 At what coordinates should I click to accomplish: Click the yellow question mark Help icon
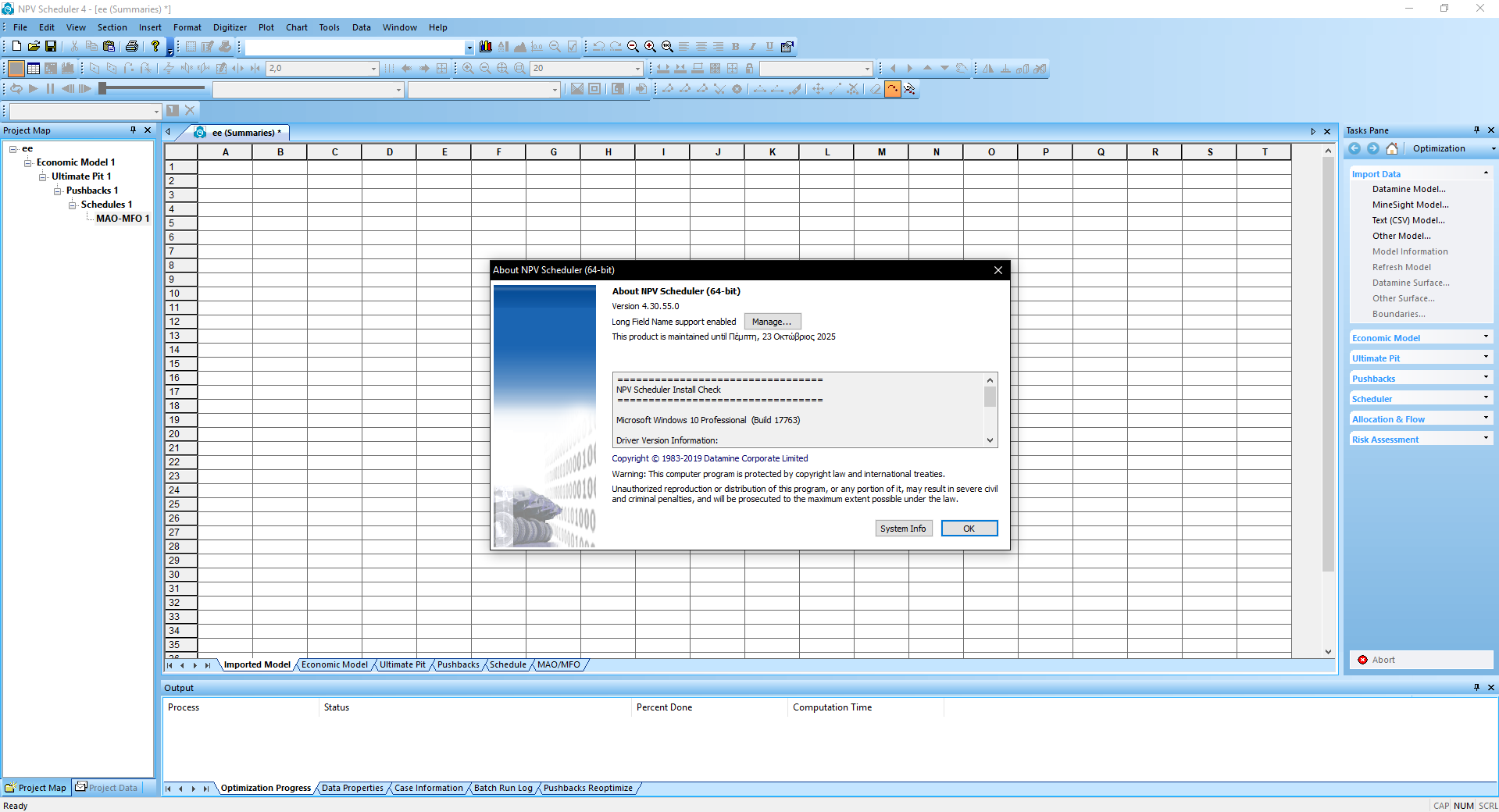[x=155, y=47]
